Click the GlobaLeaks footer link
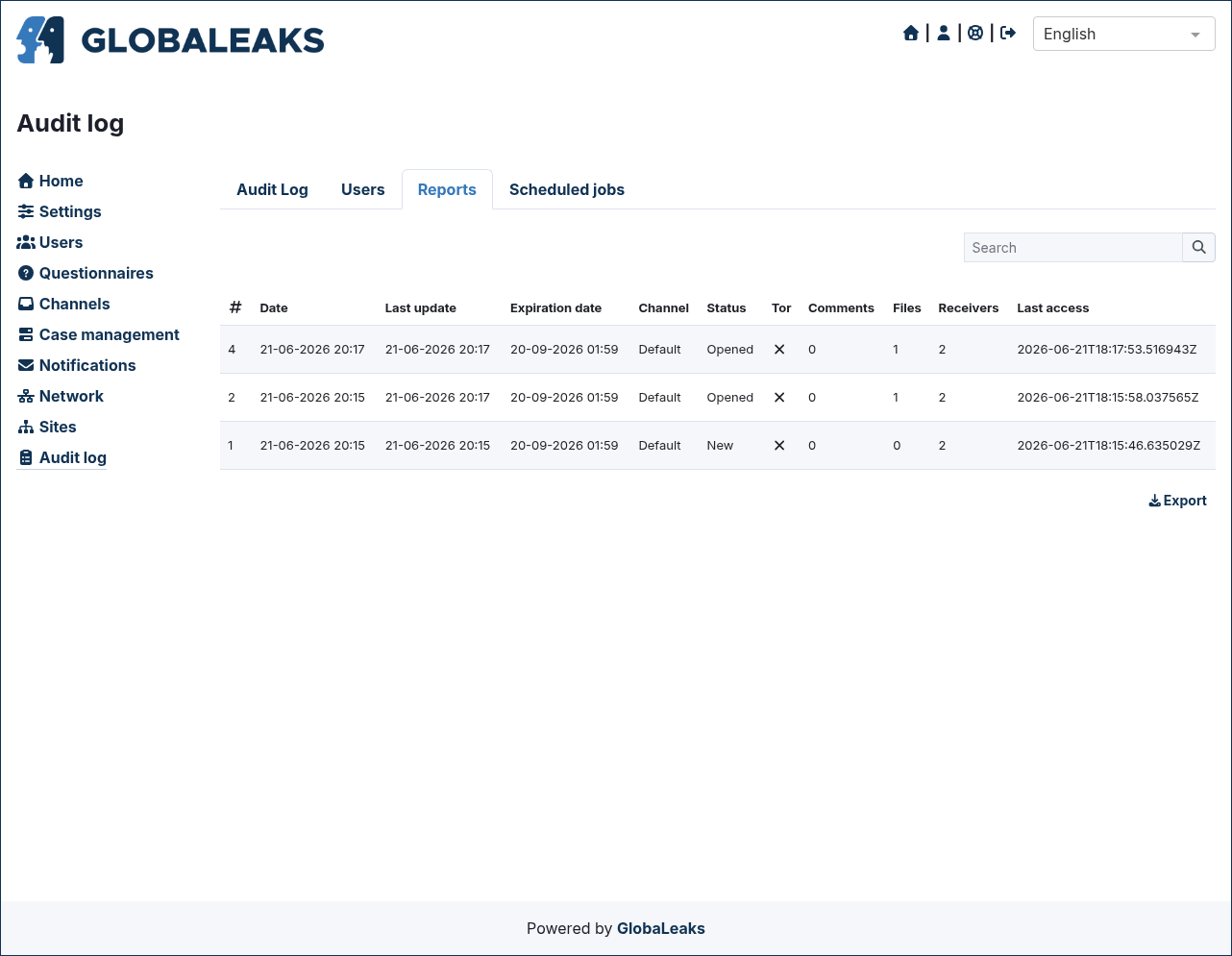Screen dimensions: 1232x956 coord(661,928)
